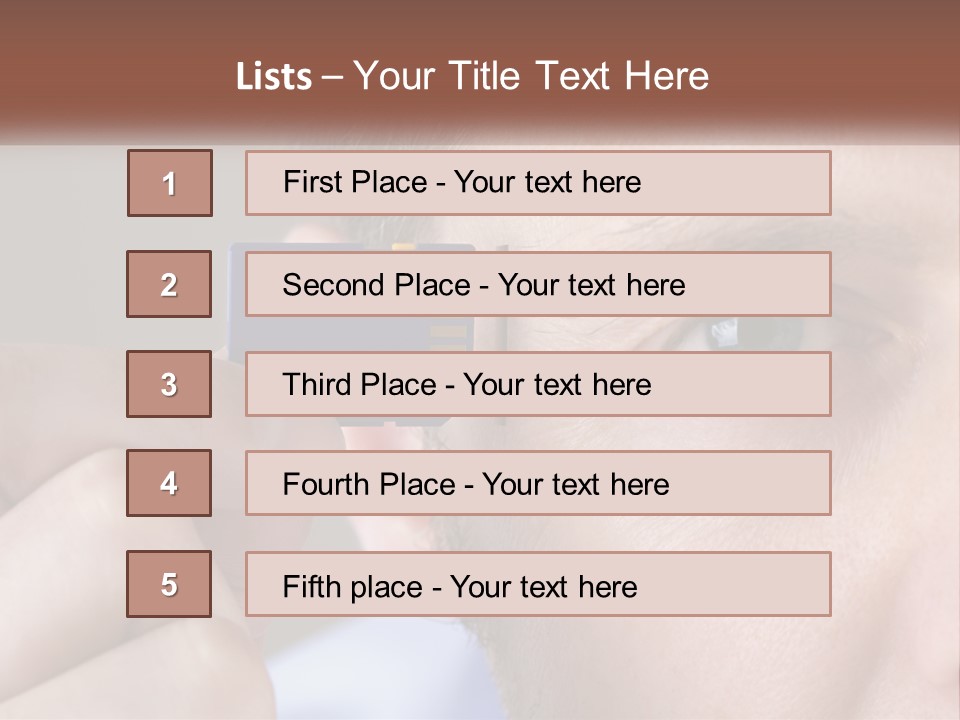Click the words "Second Place" in the list
This screenshot has width=960, height=720.
[375, 285]
